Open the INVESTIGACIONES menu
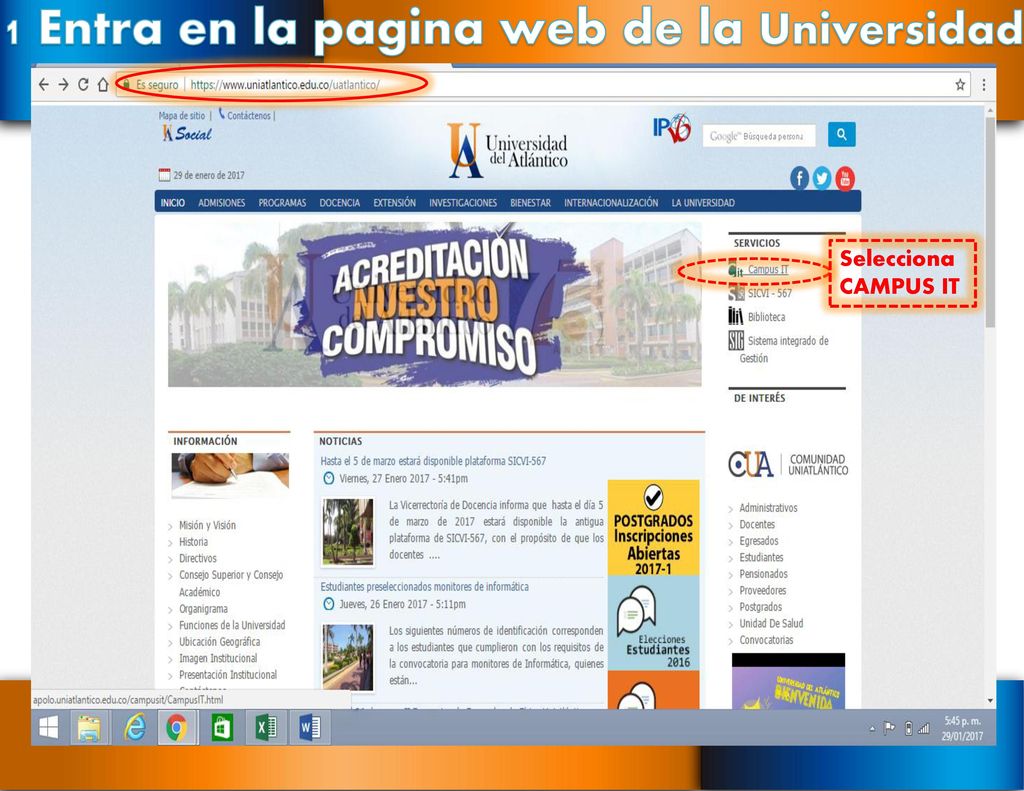The height and width of the screenshot is (791, 1024). tap(463, 202)
